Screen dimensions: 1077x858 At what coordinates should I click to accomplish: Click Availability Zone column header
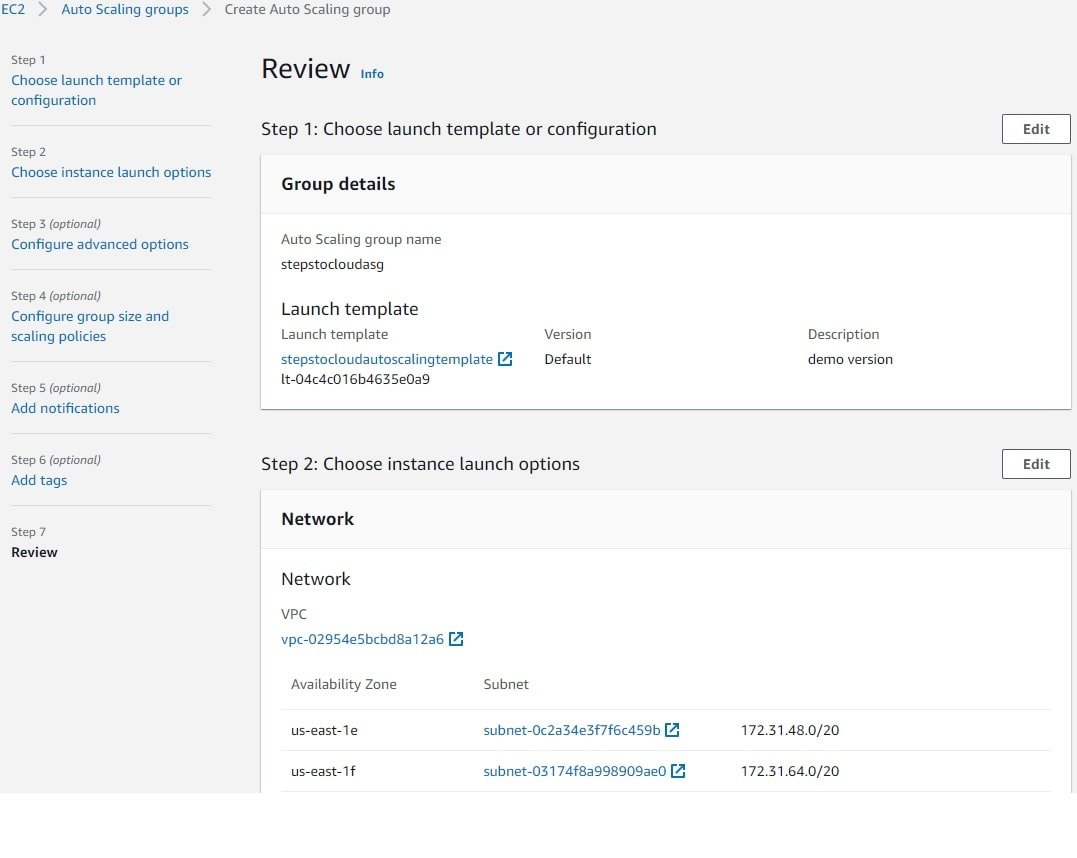pyautogui.click(x=343, y=684)
